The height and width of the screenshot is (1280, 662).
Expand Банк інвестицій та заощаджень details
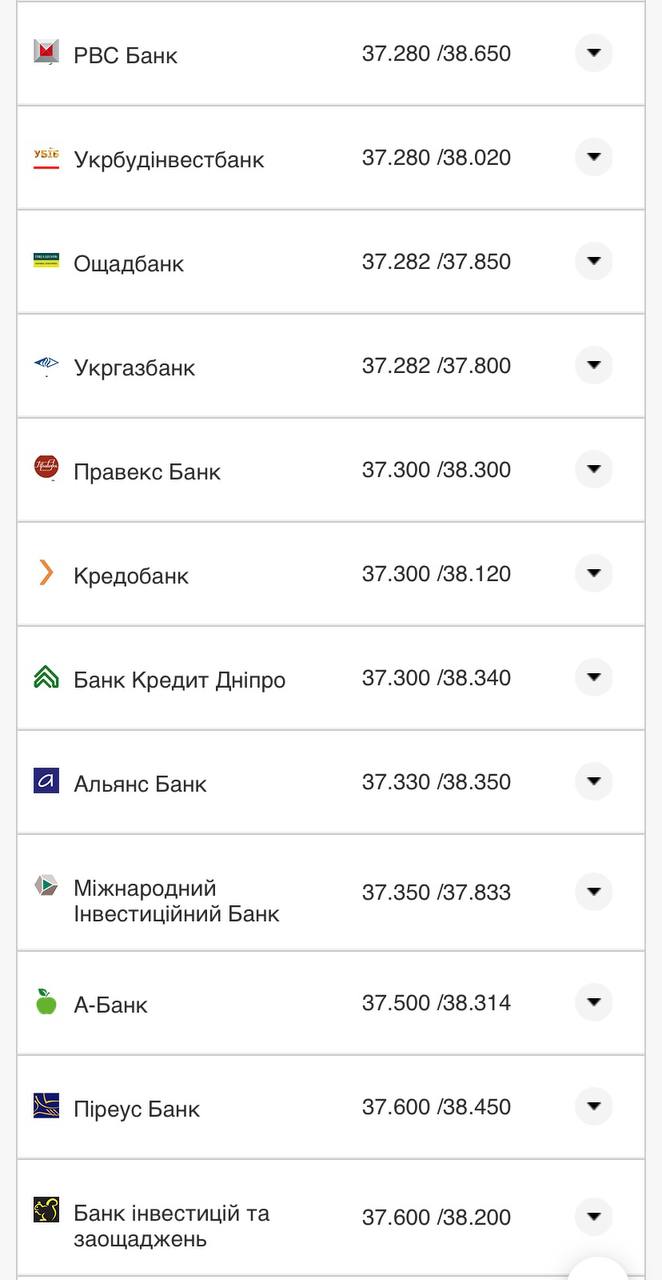(x=593, y=1216)
